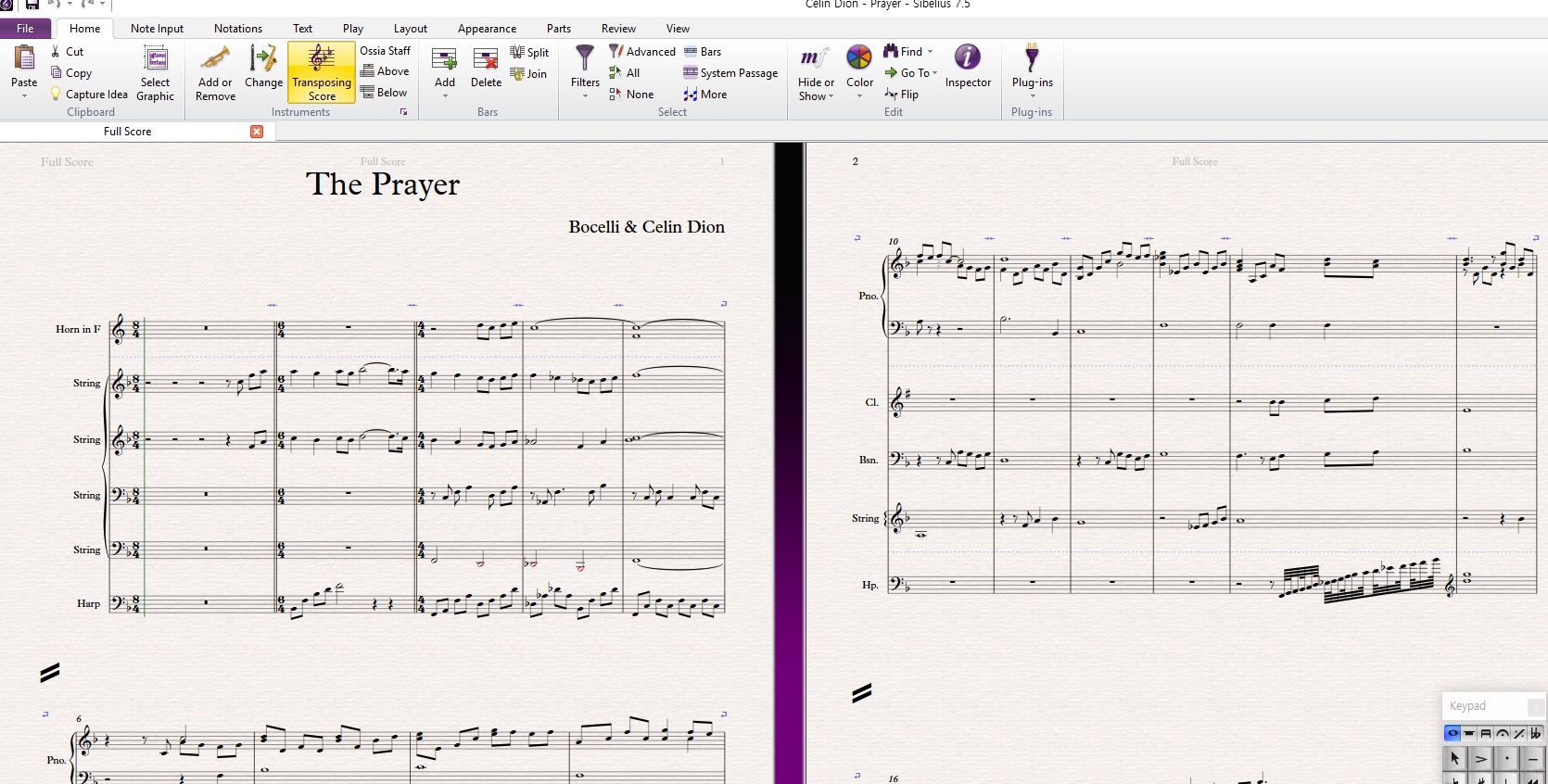The image size is (1548, 784).
Task: Select All using the All icon
Action: (615, 73)
